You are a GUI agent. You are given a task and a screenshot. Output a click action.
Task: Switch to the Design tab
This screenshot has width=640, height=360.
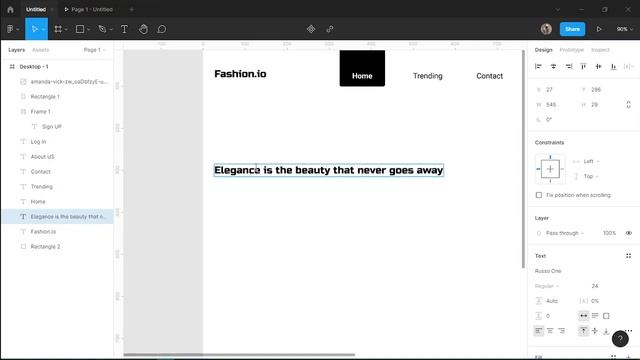[x=543, y=50]
